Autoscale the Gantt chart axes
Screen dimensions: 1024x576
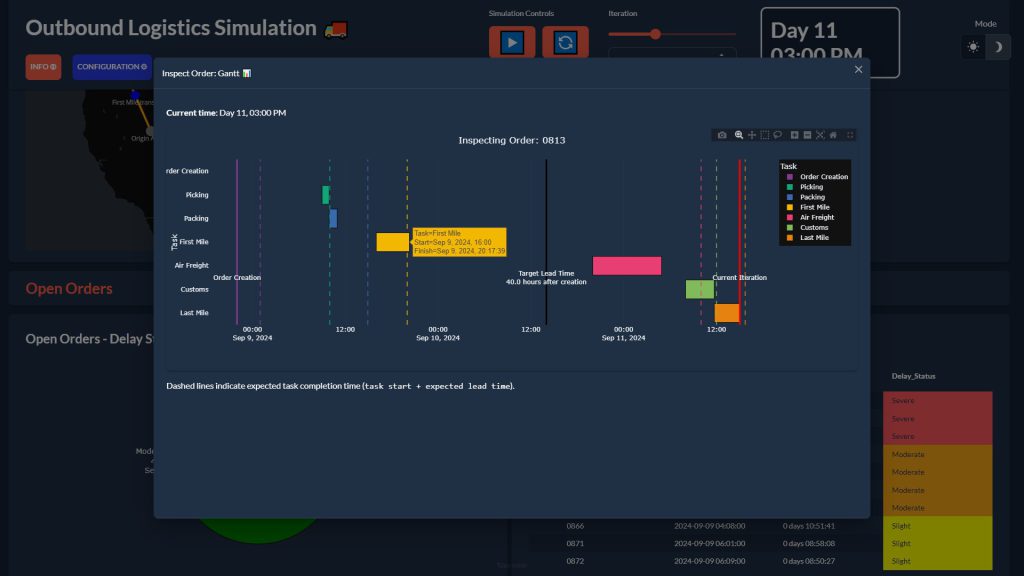pyautogui.click(x=820, y=135)
